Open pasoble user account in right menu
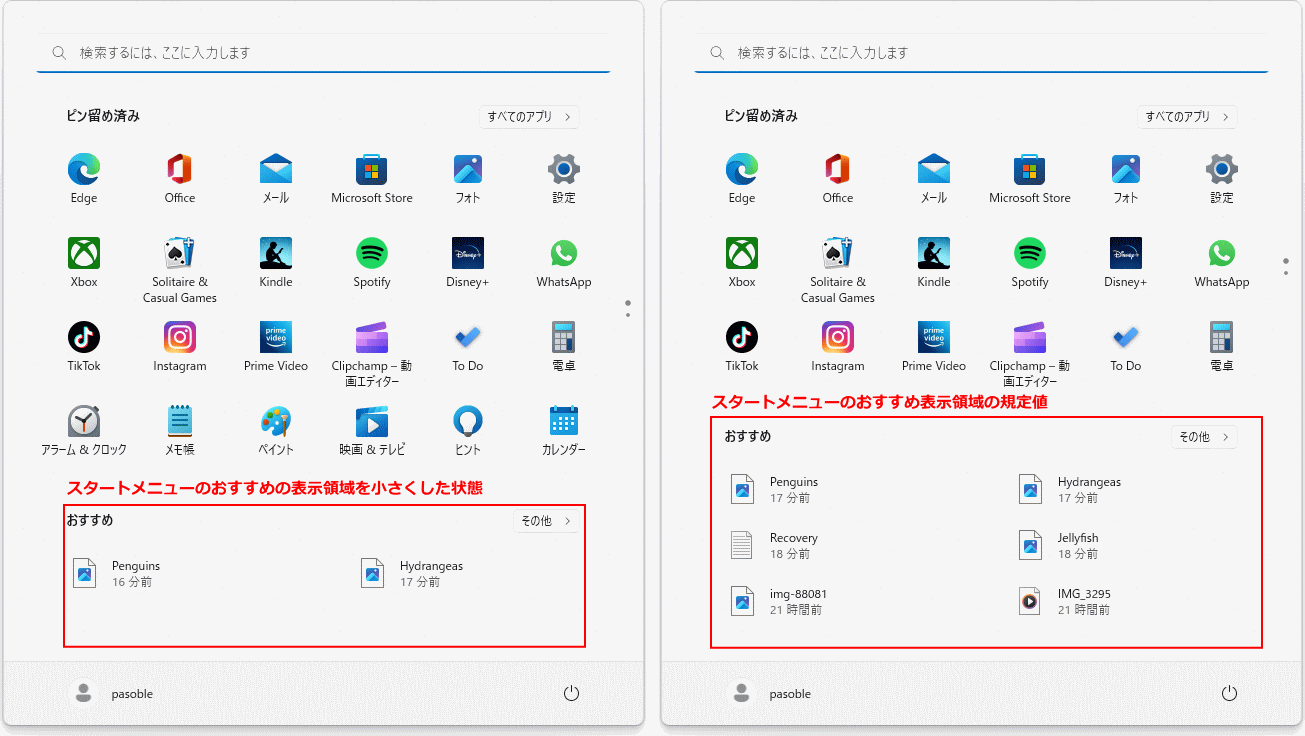Screen dimensions: 1305x736 (771, 693)
